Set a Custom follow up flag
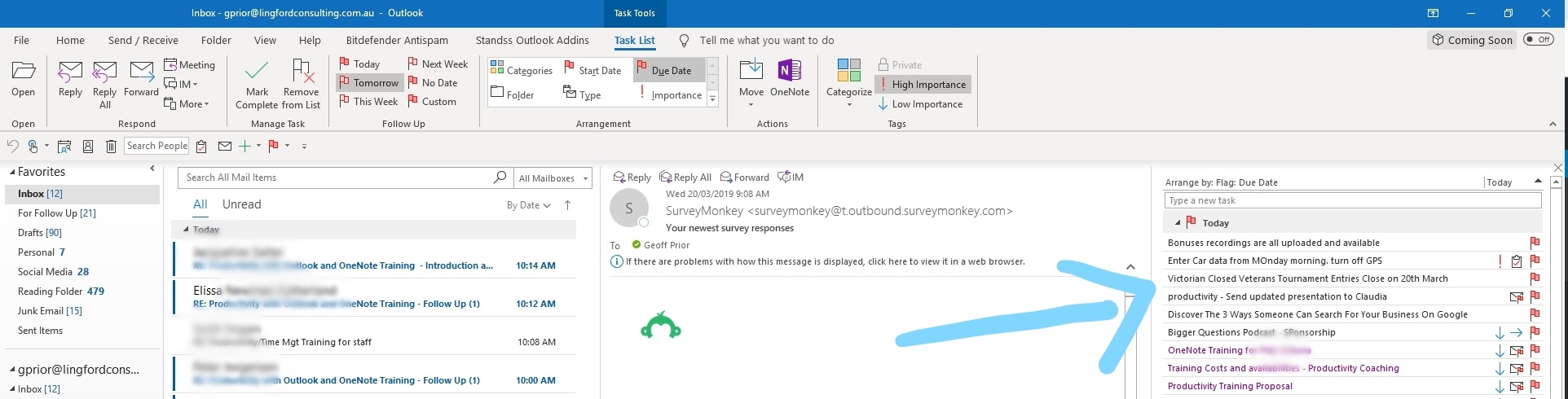Viewport: 1568px width, 399px height. [431, 102]
